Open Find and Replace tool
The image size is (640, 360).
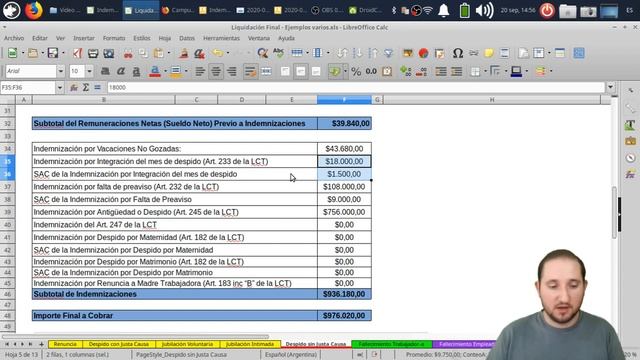pos(262,53)
